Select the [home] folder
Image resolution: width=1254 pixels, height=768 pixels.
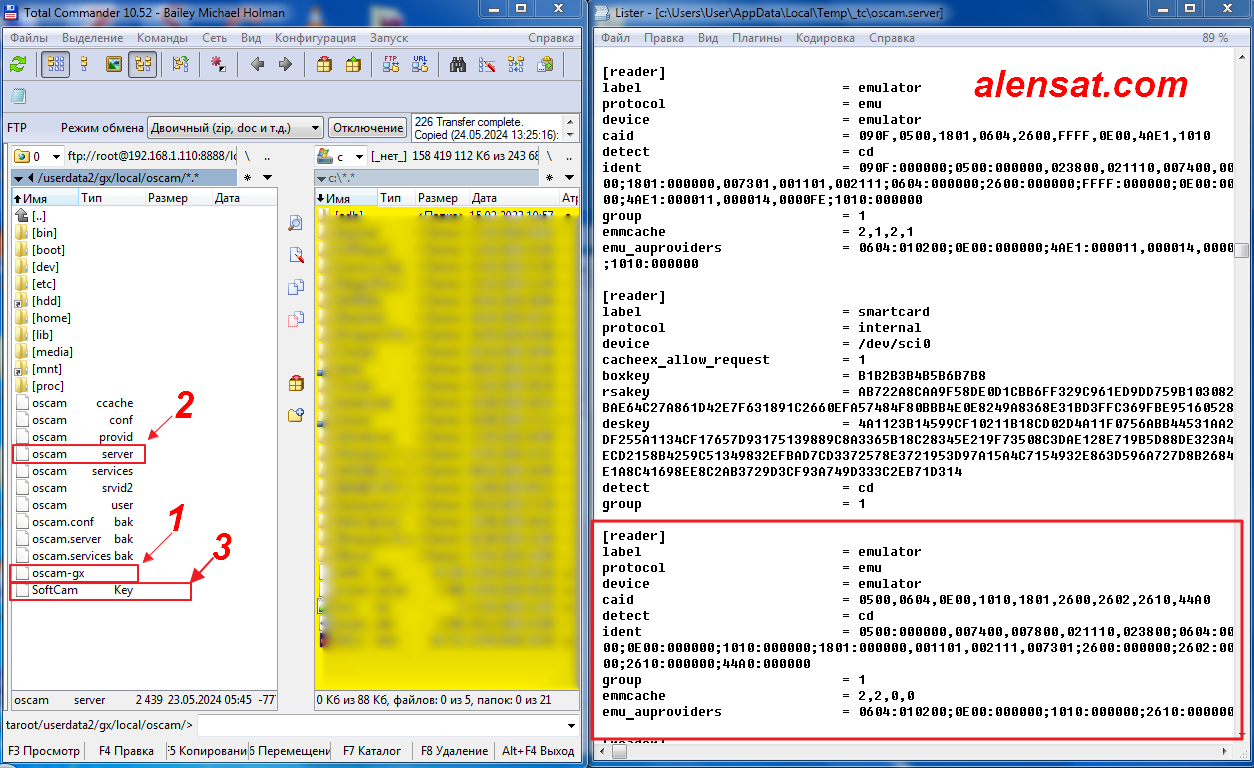pyautogui.click(x=51, y=318)
